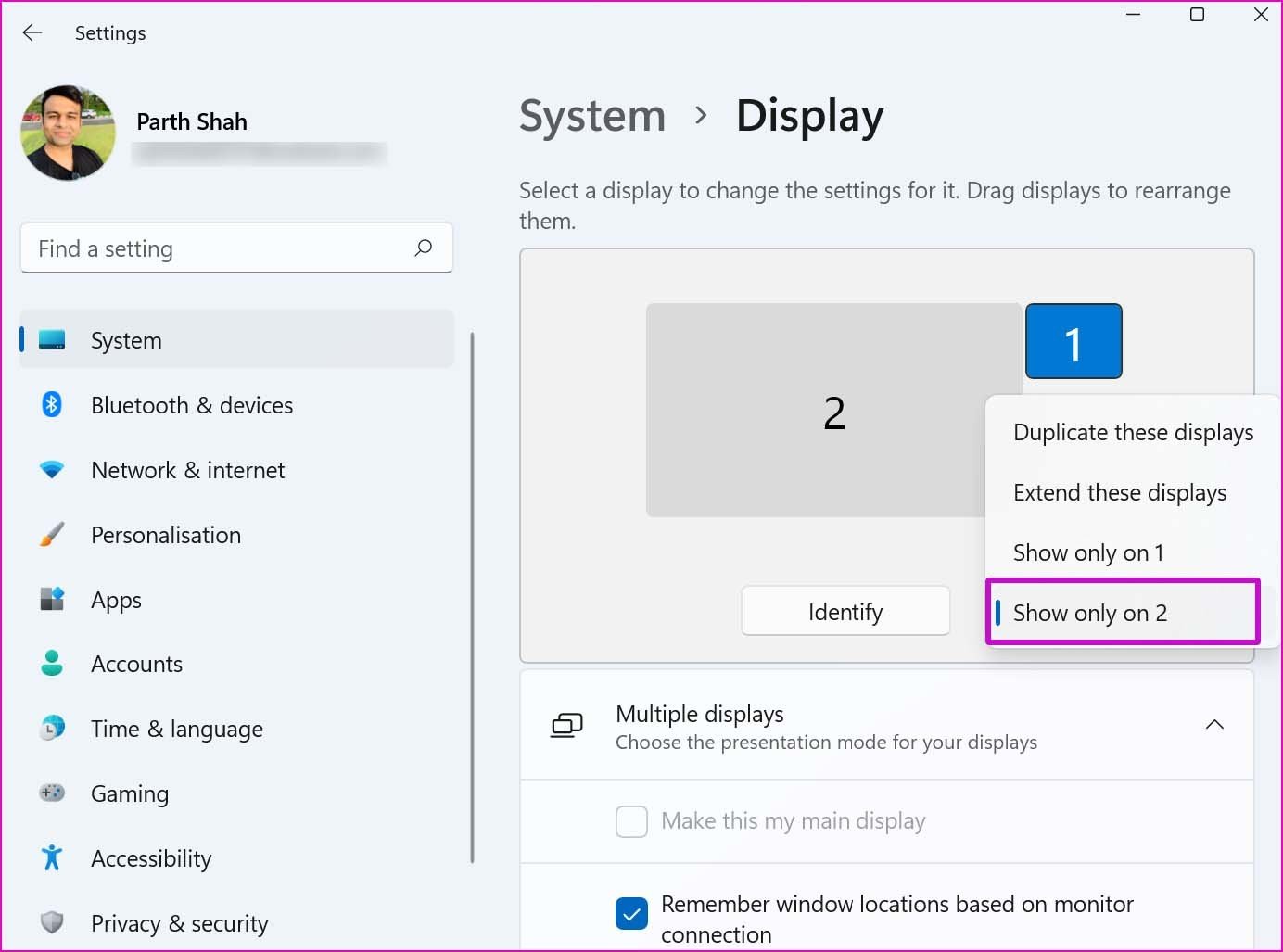Collapse the Multiple displays section
Image resolution: width=1283 pixels, height=952 pixels.
tap(1214, 724)
